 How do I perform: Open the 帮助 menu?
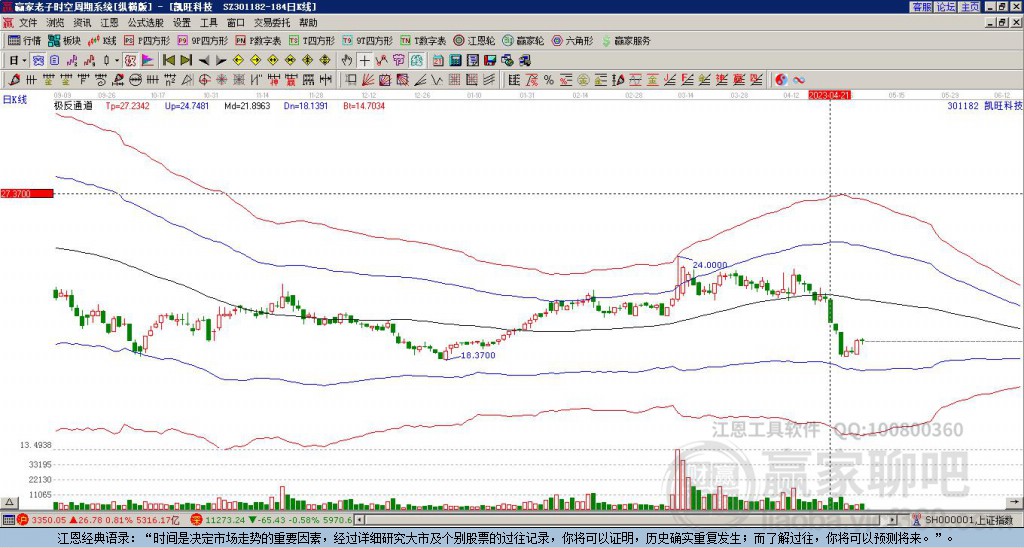[x=308, y=23]
